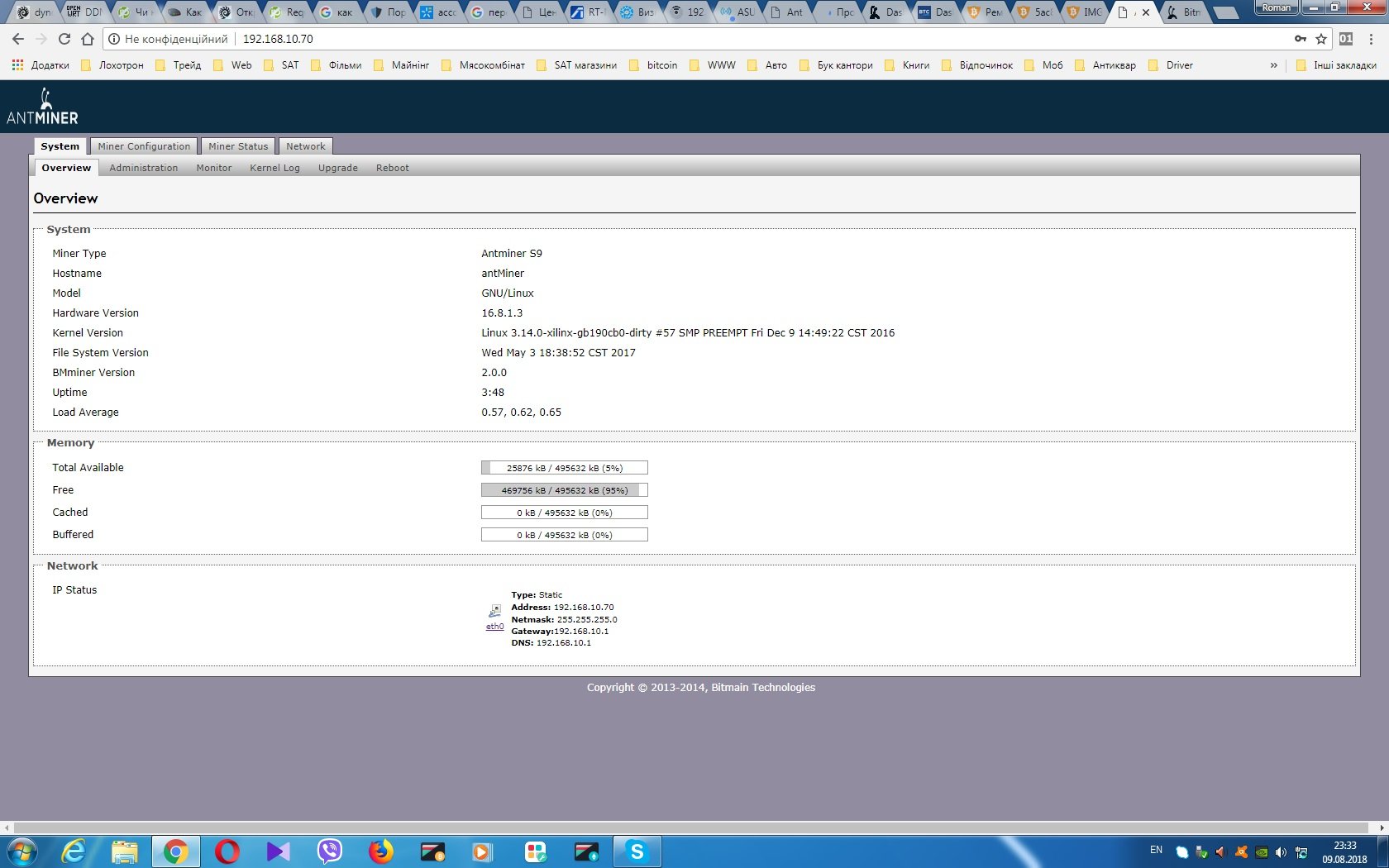Open the Driver bookmarks folder
The width and height of the screenshot is (1389, 868).
tap(1171, 65)
